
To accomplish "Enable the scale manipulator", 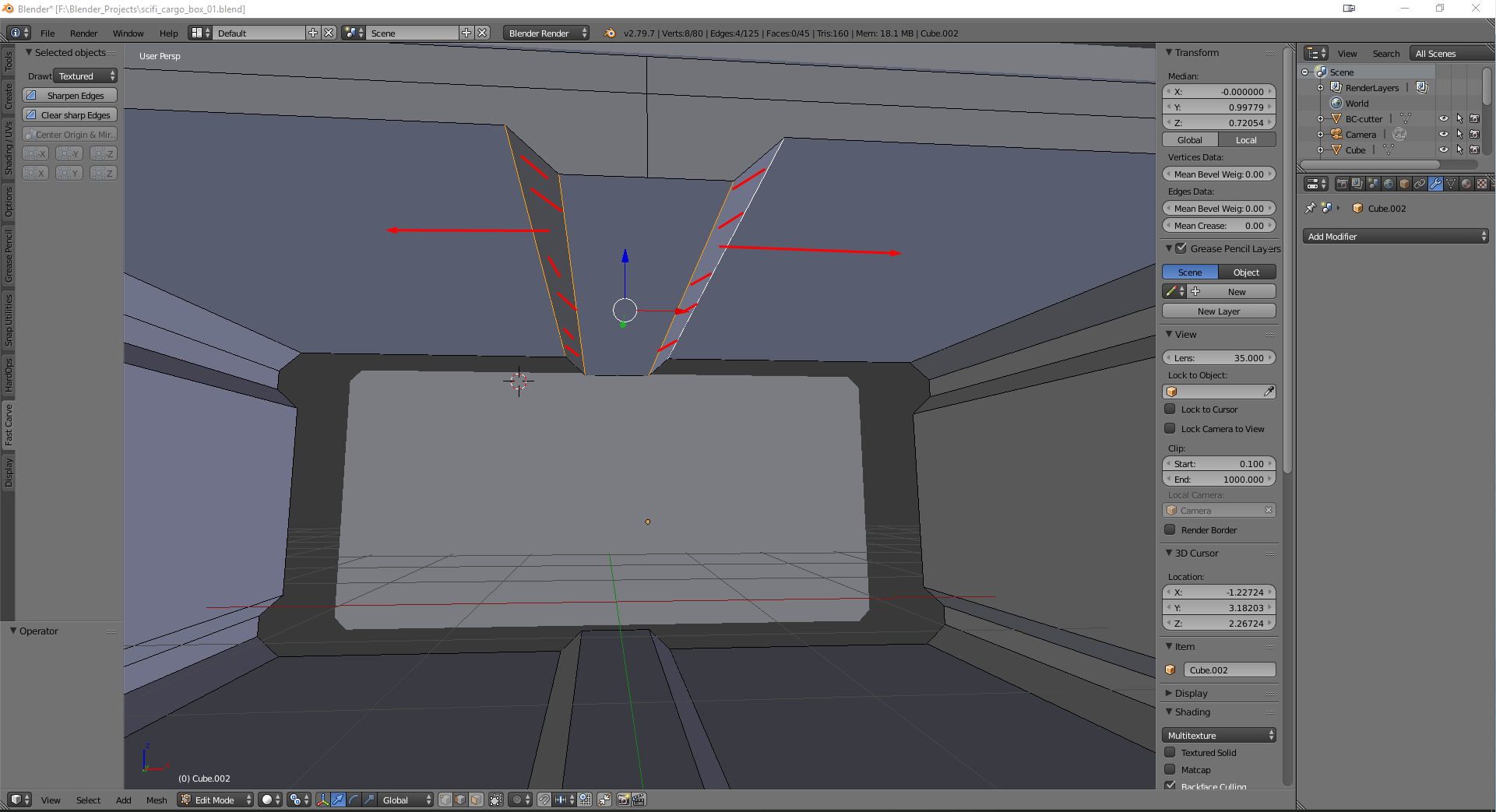I will coord(369,800).
